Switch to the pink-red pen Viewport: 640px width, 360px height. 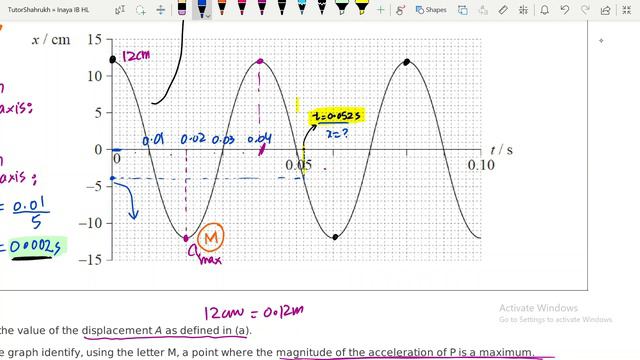[x=242, y=7]
